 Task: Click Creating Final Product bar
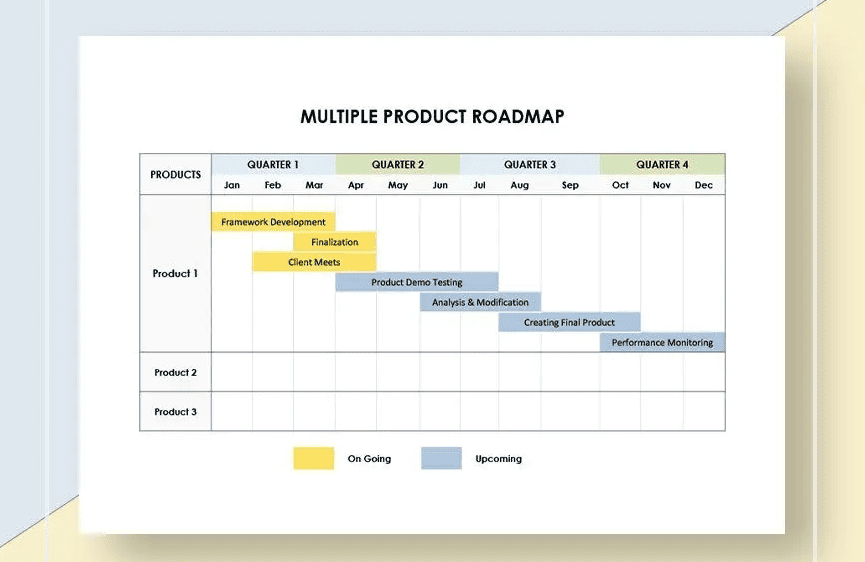click(x=569, y=322)
